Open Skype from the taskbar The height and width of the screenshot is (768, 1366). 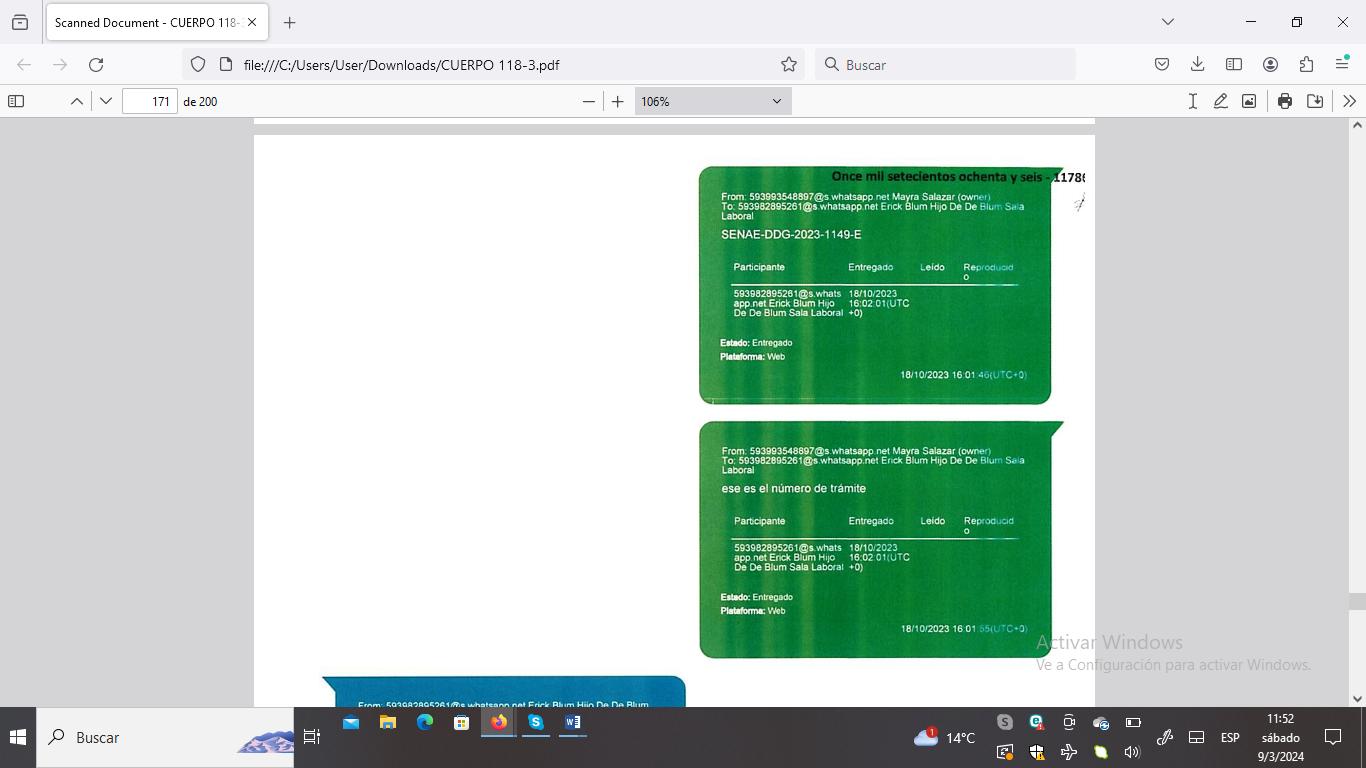[535, 722]
